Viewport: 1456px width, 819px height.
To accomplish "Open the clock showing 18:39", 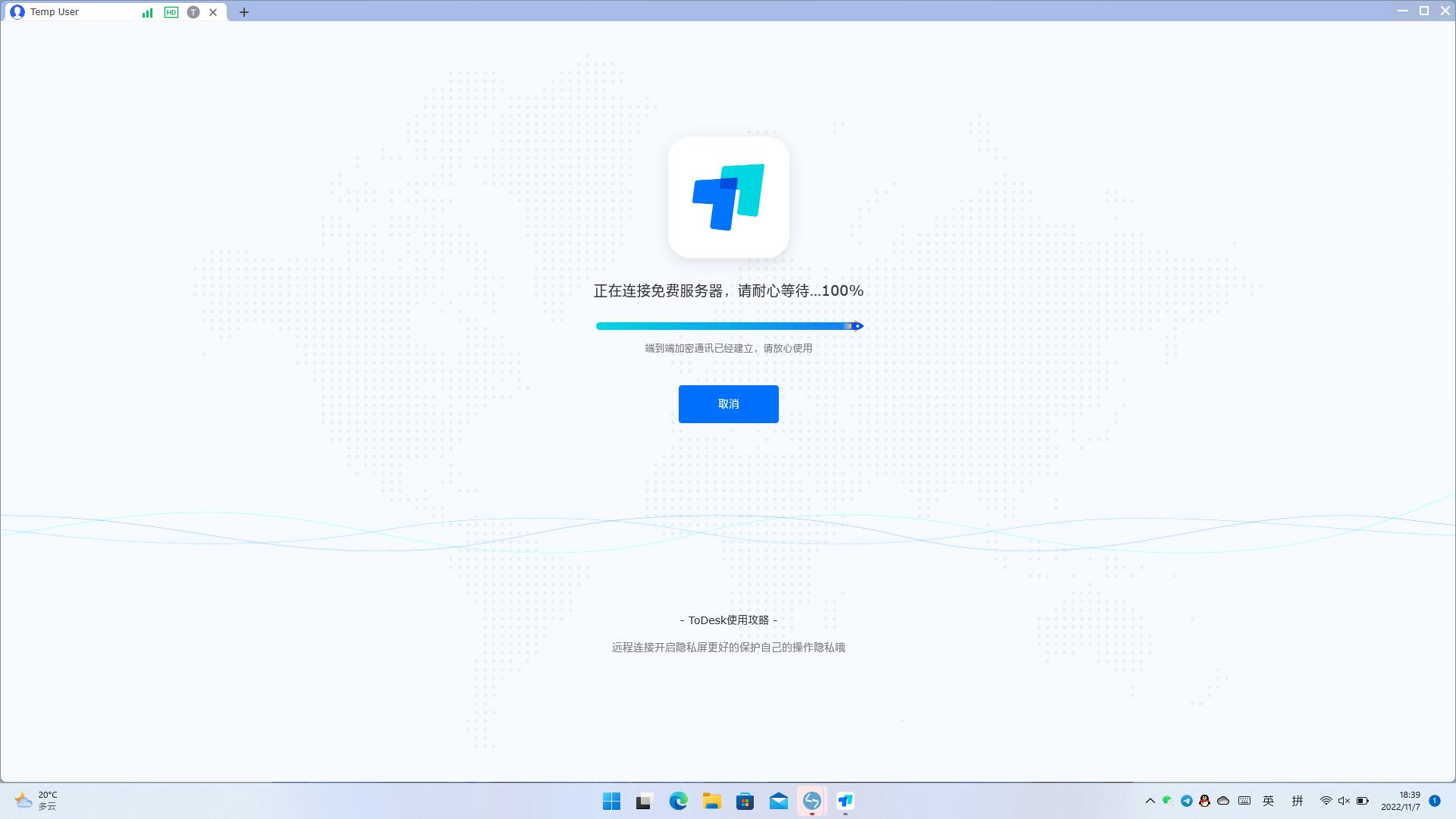I will pyautogui.click(x=1401, y=801).
